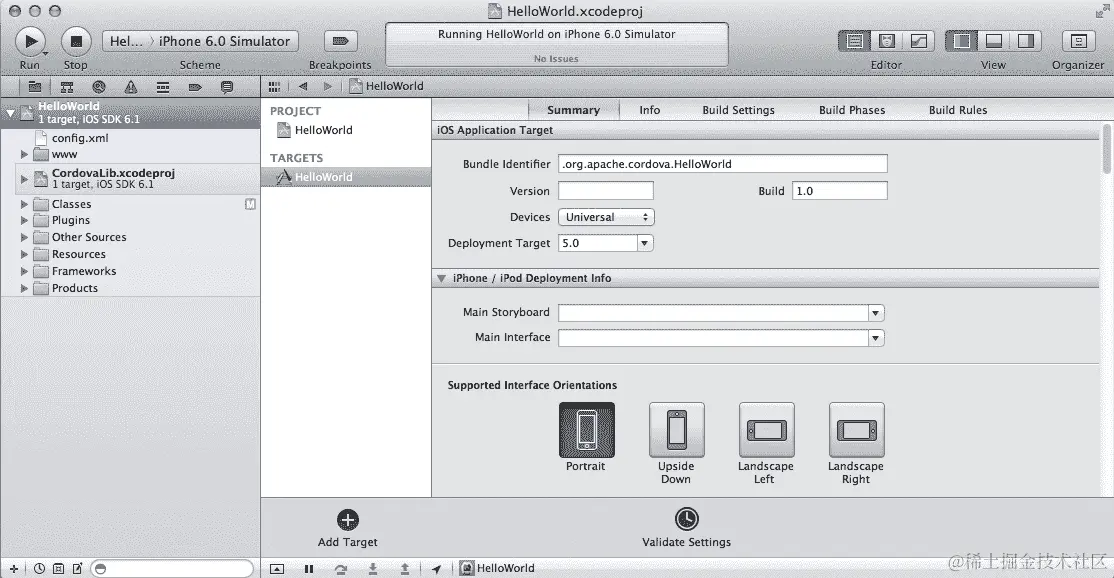1114x578 pixels.
Task: Switch to the Build Phases tab
Action: pos(851,110)
